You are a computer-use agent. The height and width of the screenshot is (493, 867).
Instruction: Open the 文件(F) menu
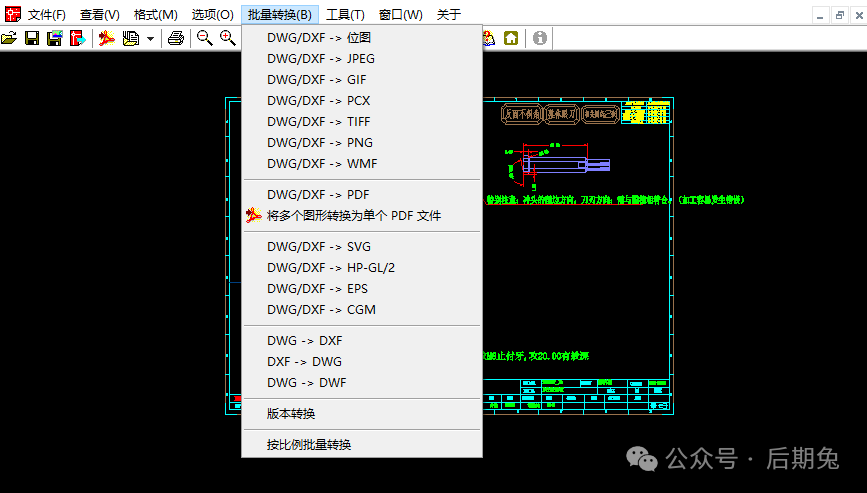coord(46,15)
